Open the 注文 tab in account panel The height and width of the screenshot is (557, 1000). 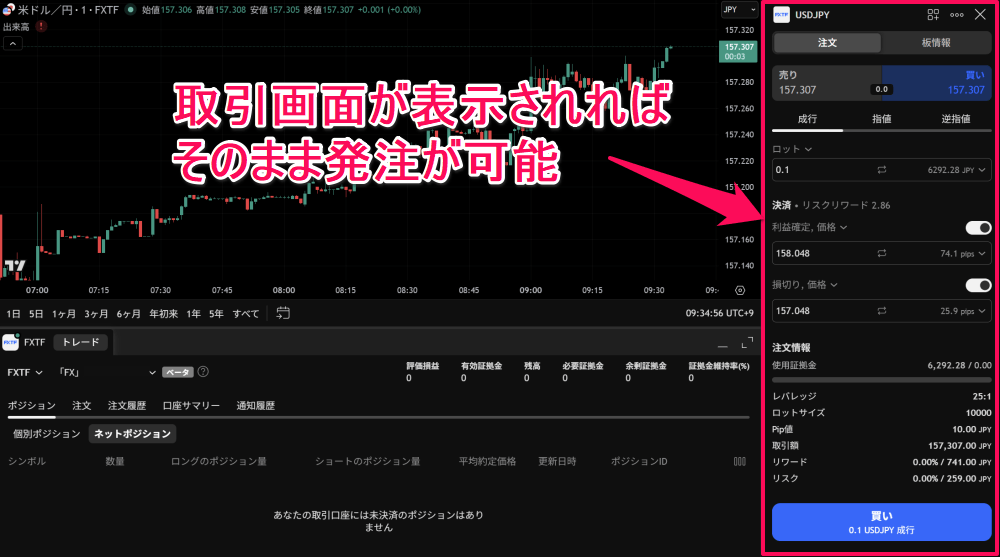[82, 406]
